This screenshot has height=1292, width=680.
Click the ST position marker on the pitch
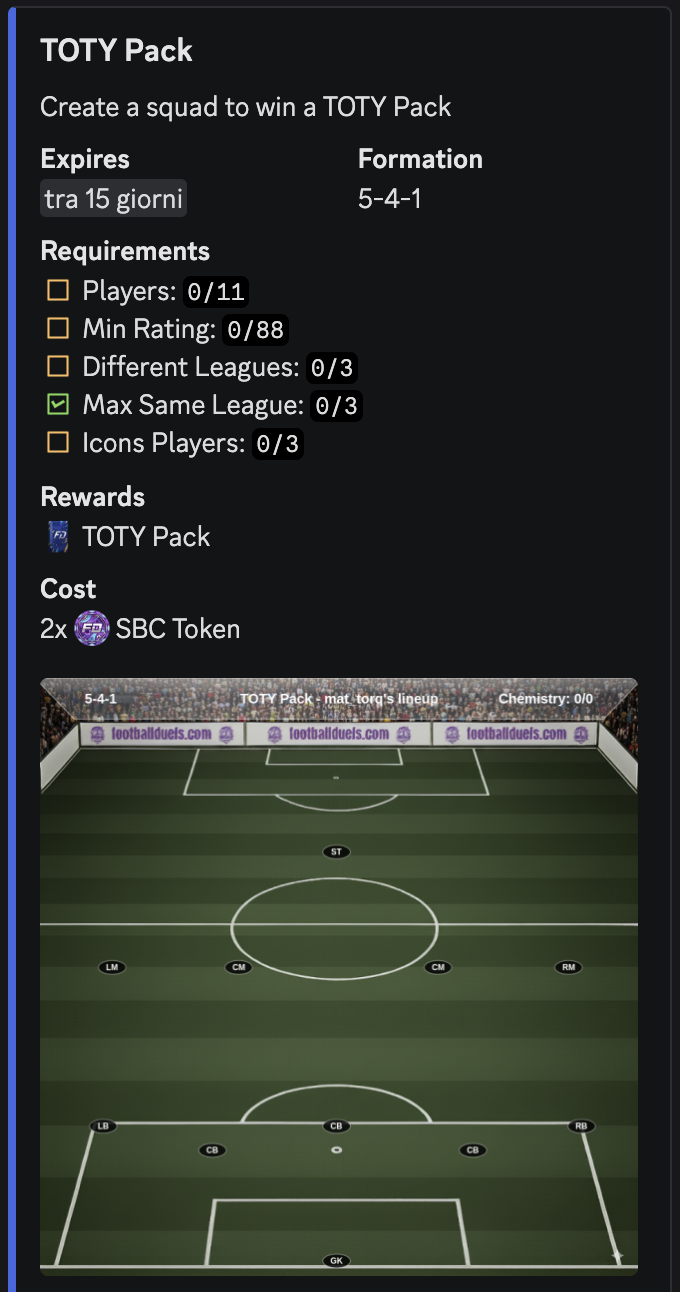coord(337,852)
